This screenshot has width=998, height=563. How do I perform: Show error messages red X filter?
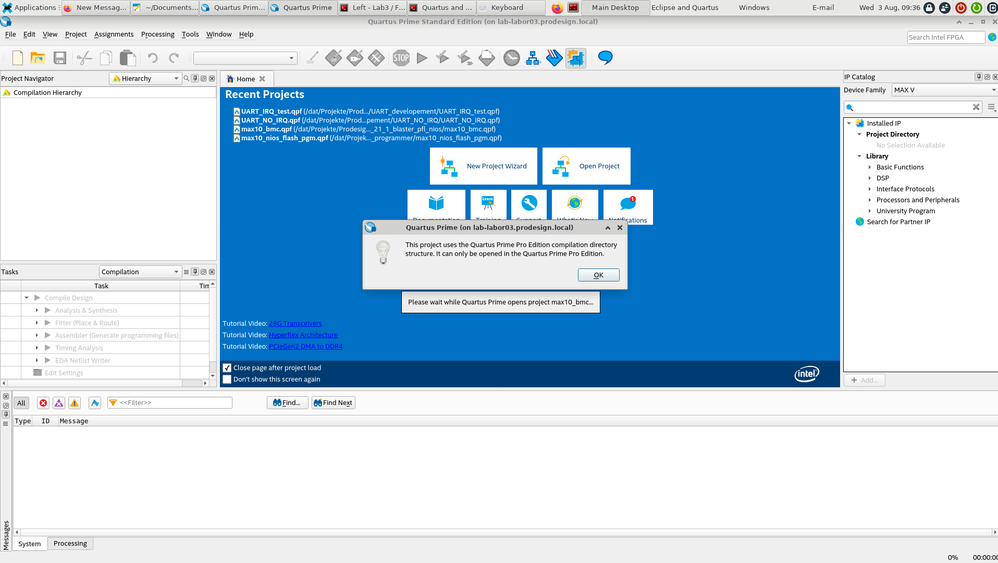pyautogui.click(x=43, y=403)
